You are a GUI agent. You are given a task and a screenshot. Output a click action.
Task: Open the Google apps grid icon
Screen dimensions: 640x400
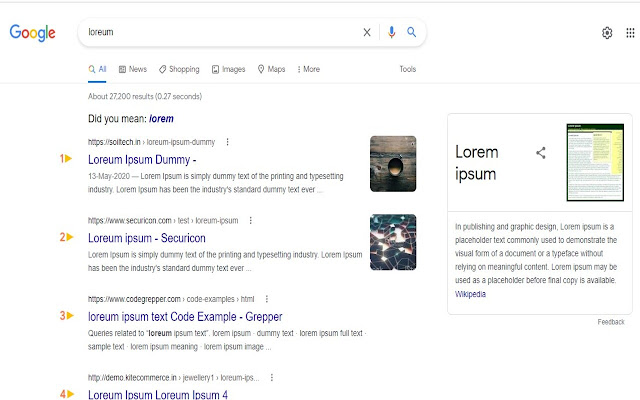pos(630,33)
